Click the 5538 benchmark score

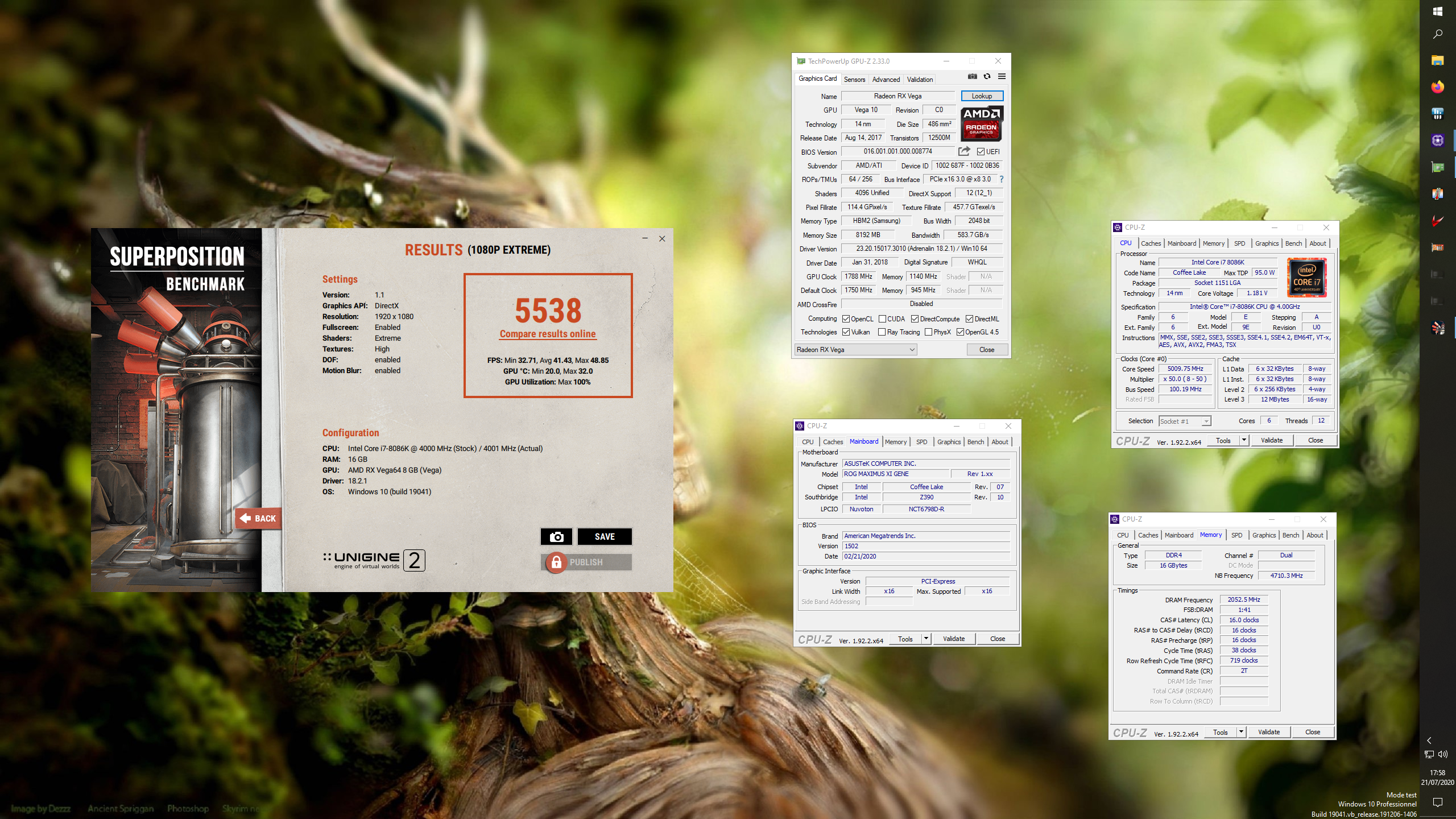pos(548,311)
